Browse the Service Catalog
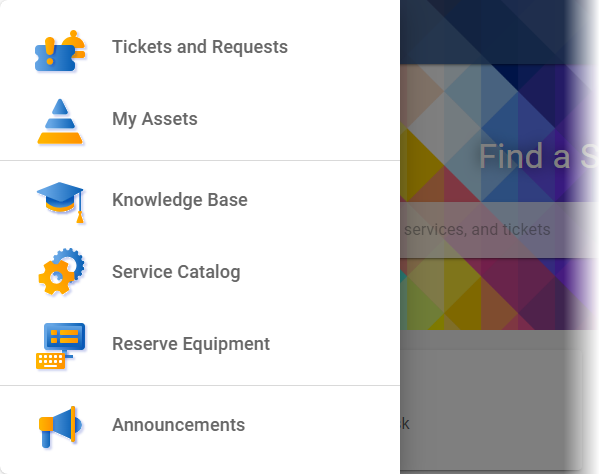Screen dimensions: 600x474 point(200,272)
